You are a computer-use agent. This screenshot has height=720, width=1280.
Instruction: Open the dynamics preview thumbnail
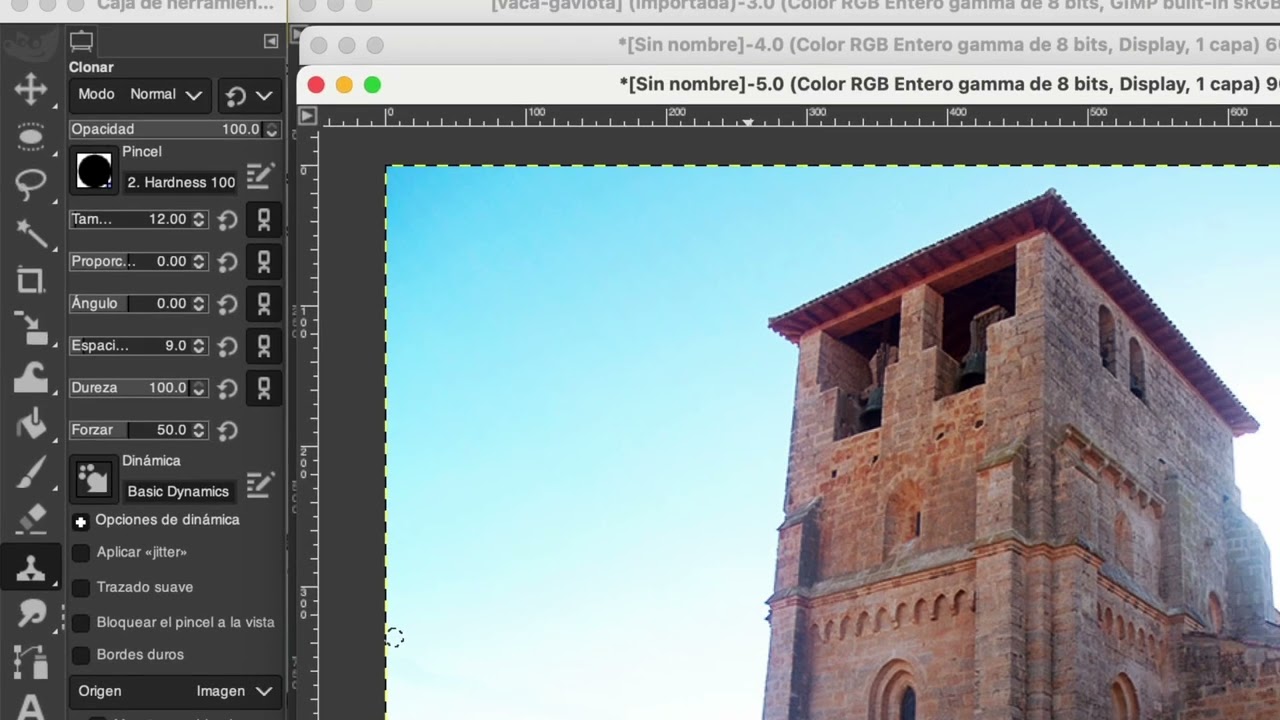click(95, 480)
